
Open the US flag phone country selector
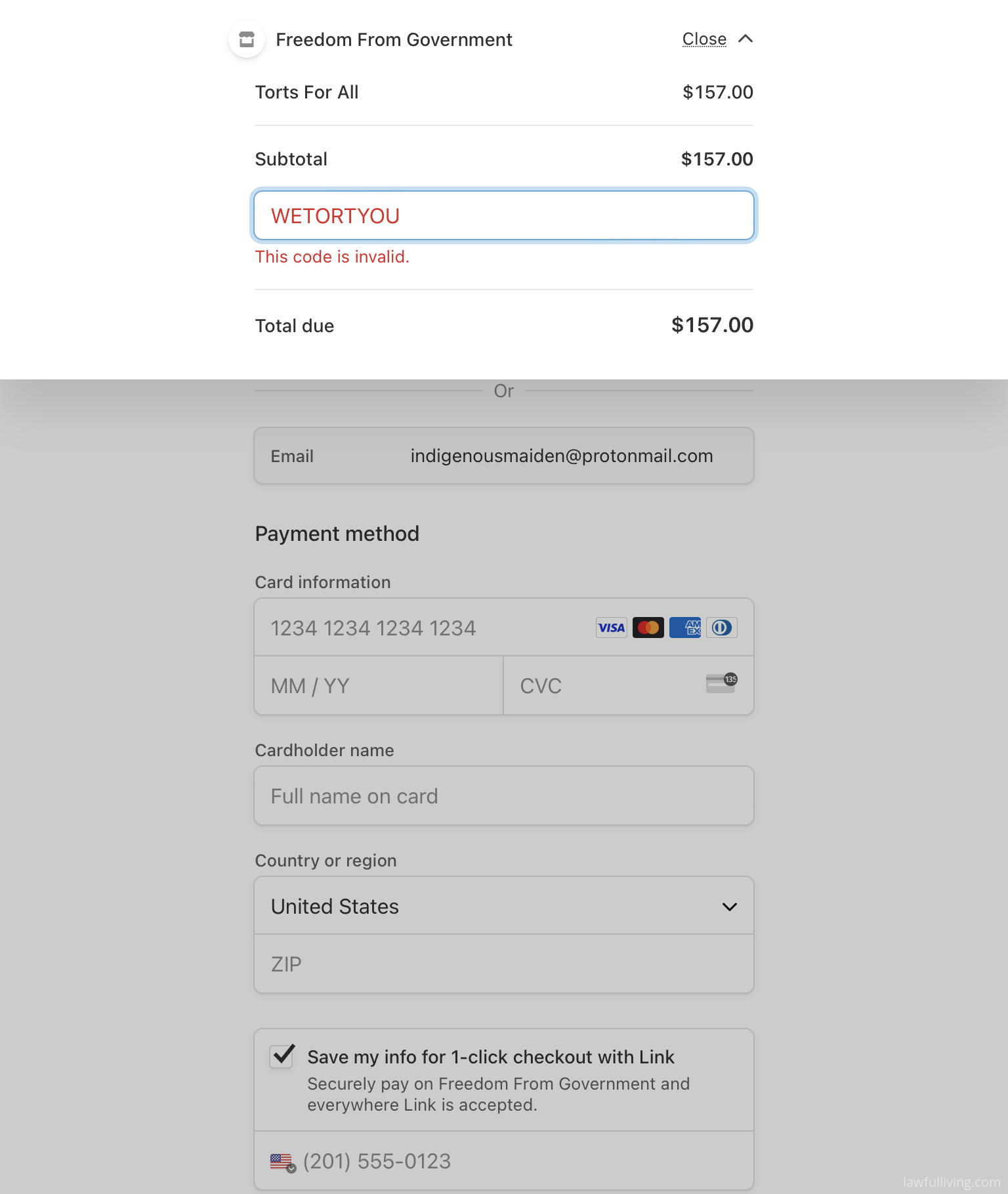(283, 1162)
